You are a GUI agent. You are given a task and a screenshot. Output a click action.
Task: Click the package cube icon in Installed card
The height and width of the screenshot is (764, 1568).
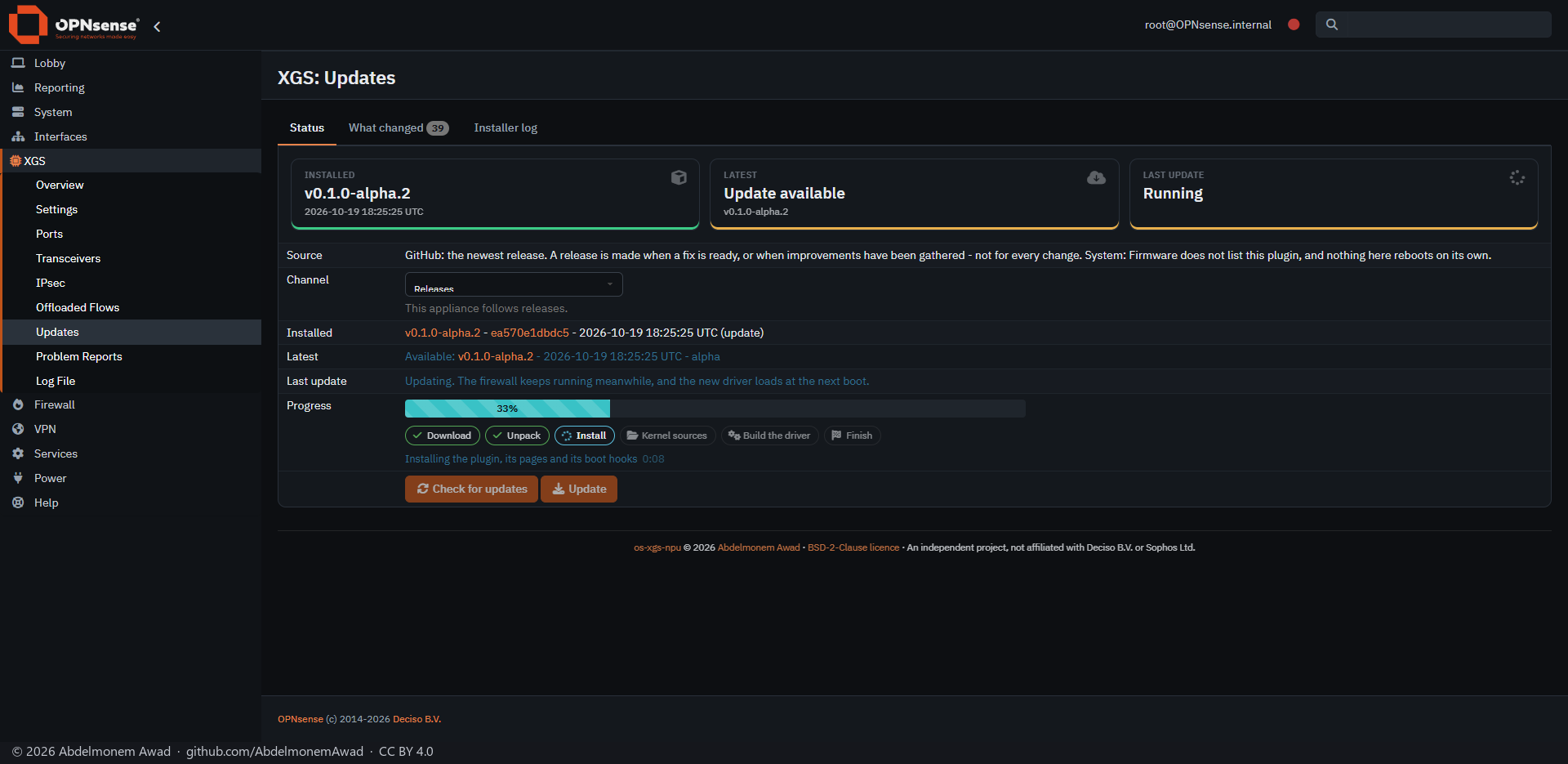pyautogui.click(x=679, y=177)
